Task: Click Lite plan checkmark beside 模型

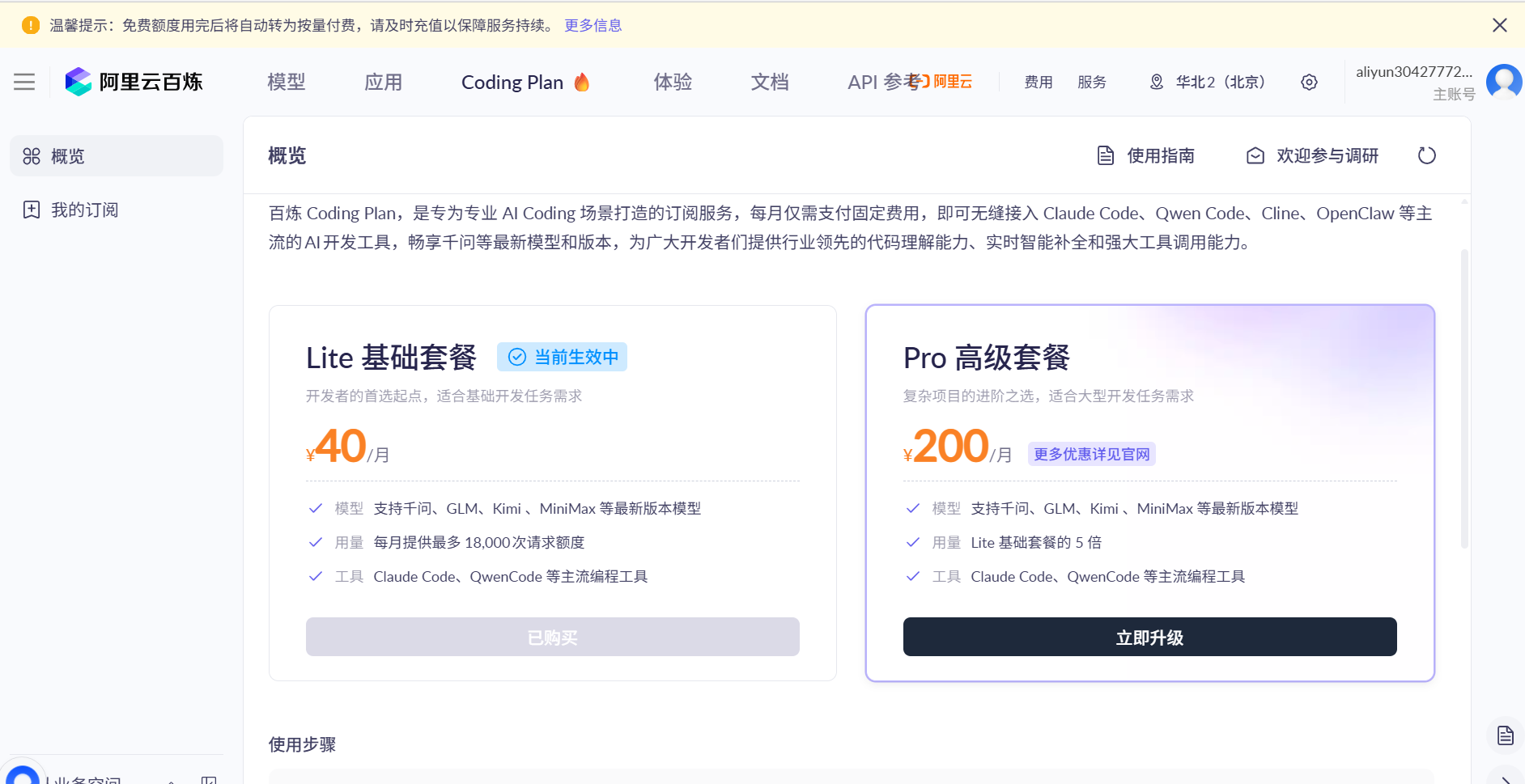Action: pyautogui.click(x=316, y=508)
